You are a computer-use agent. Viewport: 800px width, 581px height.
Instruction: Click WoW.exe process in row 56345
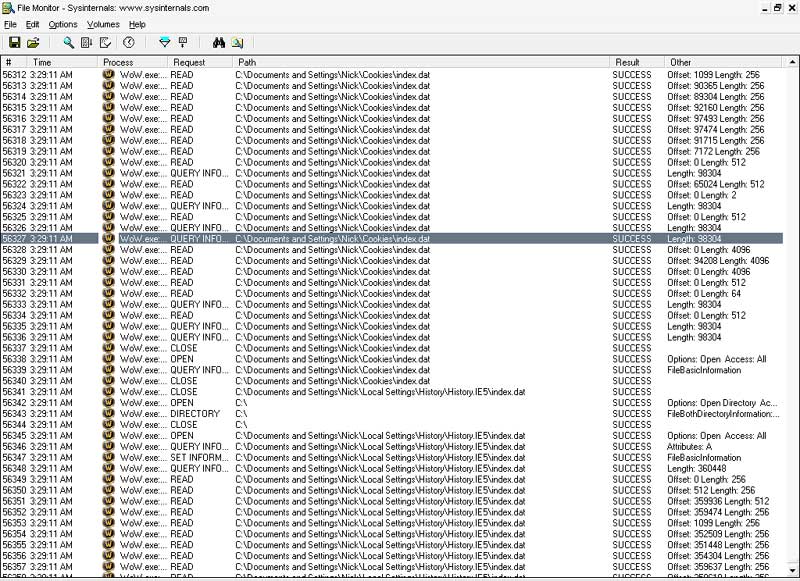point(143,435)
